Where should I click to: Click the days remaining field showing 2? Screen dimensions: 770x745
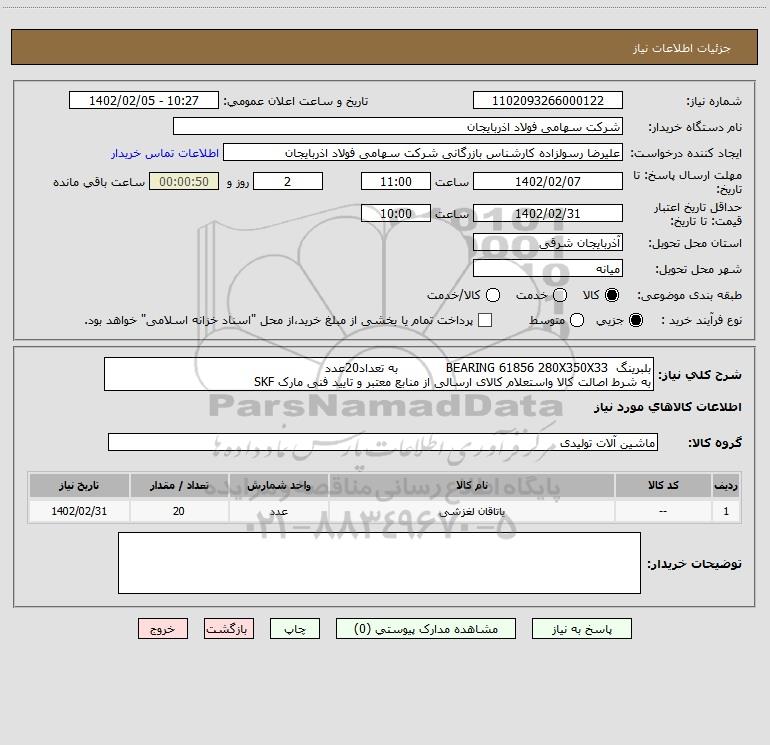coord(288,181)
